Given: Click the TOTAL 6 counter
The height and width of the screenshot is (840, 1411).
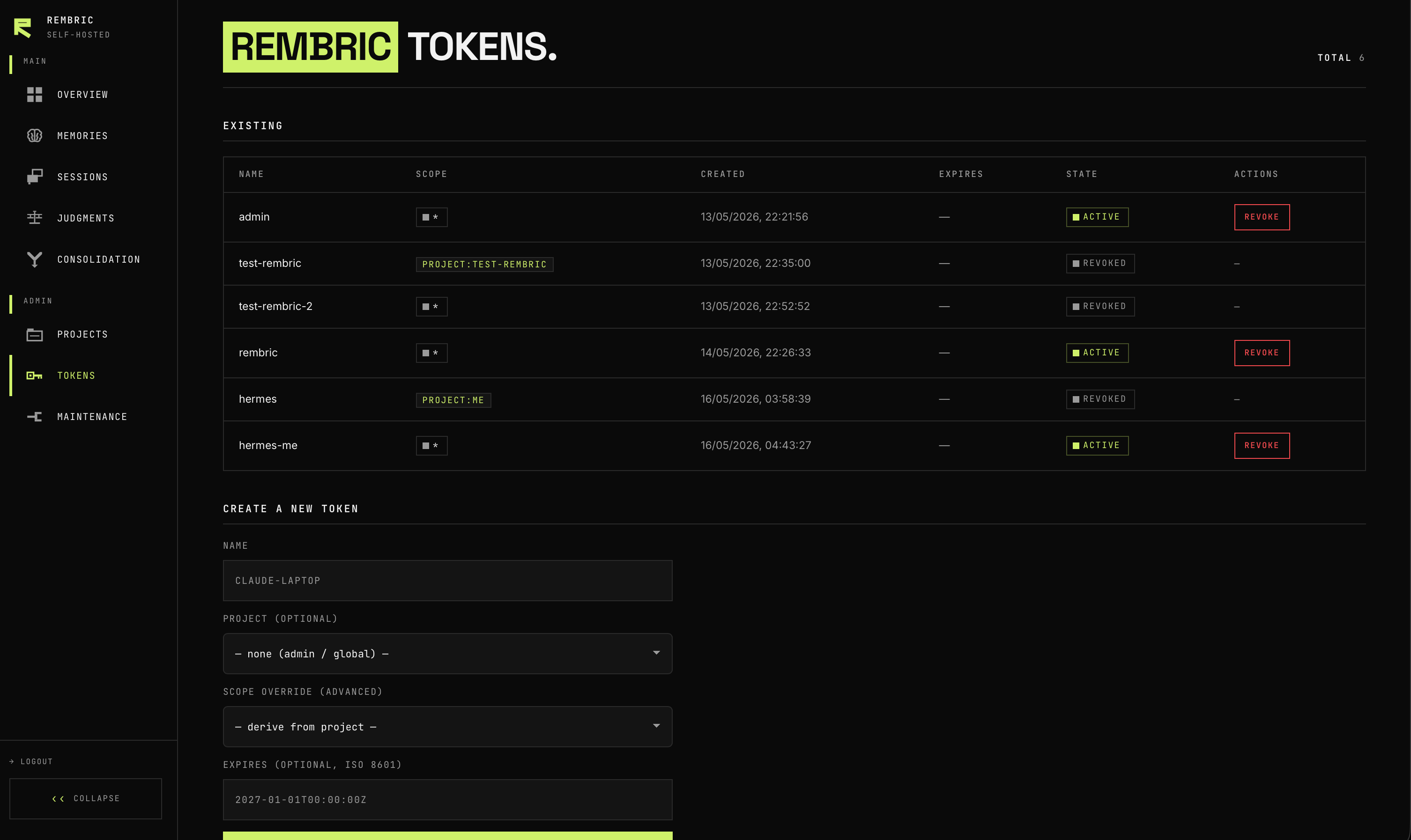Looking at the screenshot, I should (1341, 58).
